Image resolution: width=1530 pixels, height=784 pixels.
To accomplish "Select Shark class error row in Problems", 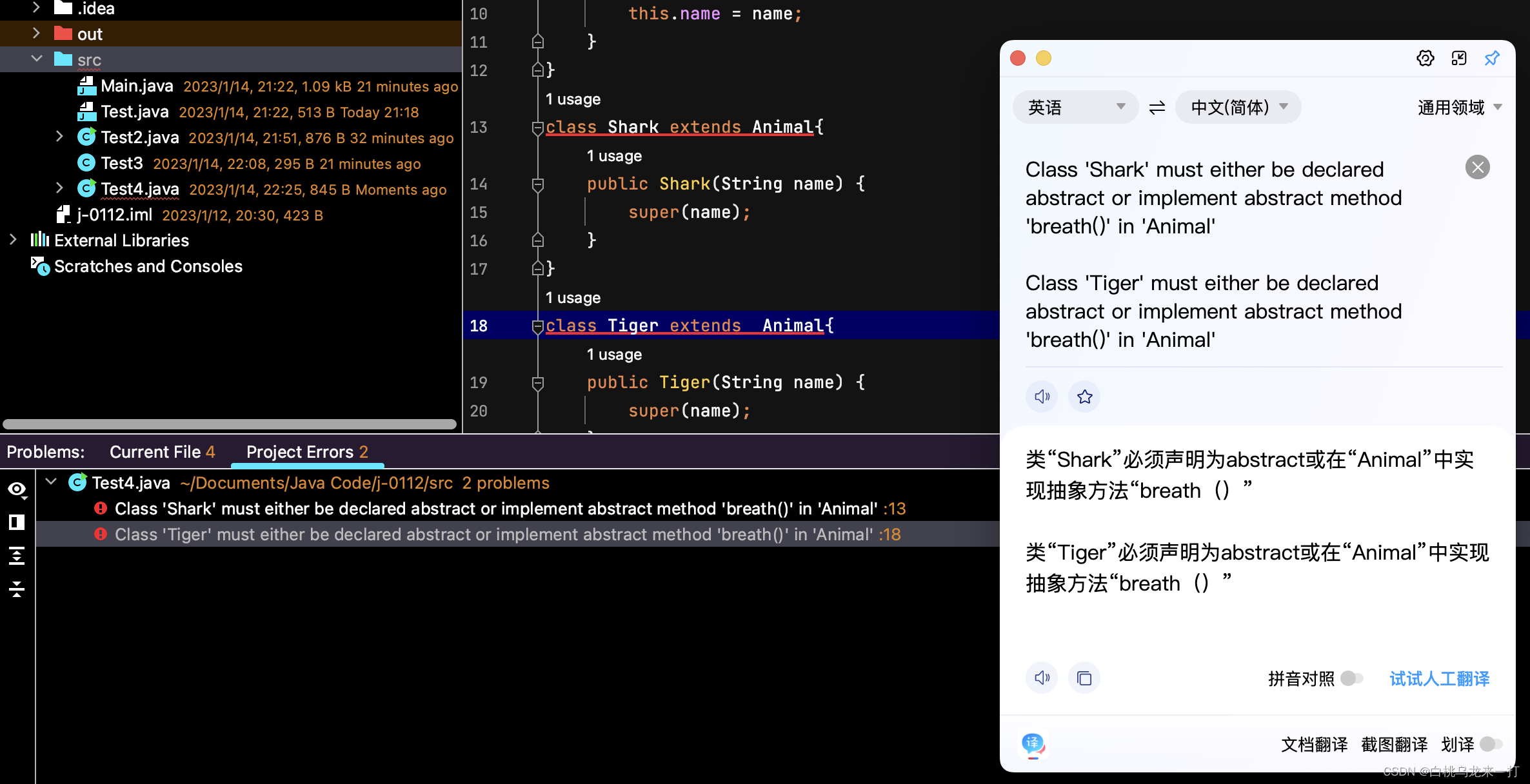I will [x=517, y=509].
